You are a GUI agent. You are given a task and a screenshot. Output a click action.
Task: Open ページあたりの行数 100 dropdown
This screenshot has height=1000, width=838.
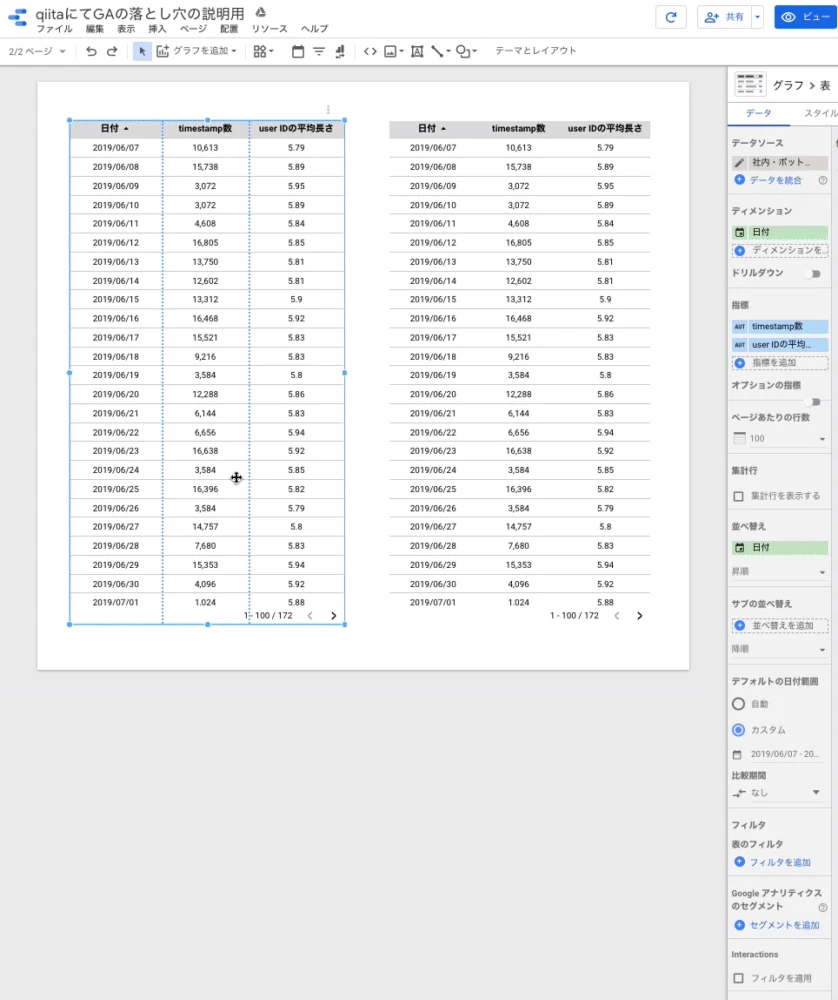pos(779,439)
